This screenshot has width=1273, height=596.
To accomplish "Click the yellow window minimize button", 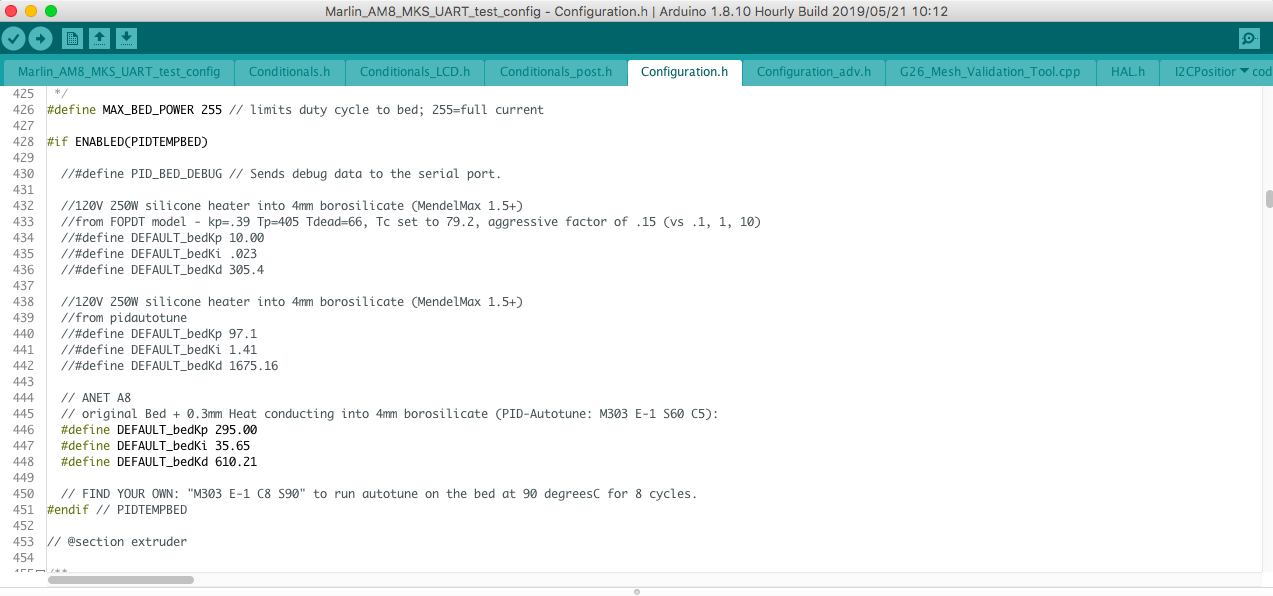I will [31, 11].
